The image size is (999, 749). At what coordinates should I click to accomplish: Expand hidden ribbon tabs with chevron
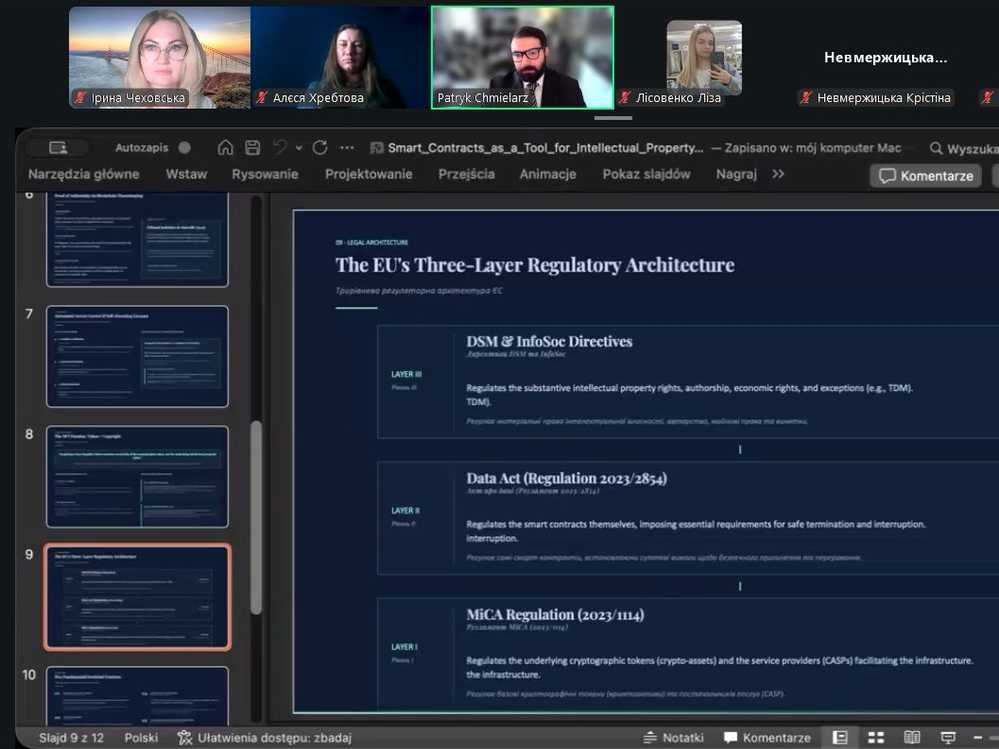point(778,174)
